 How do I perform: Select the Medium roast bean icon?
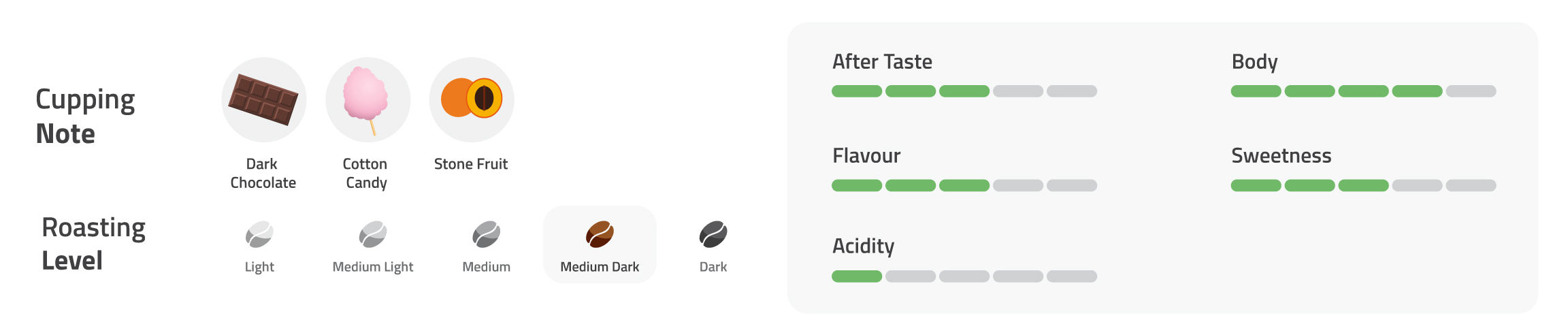pyautogui.click(x=486, y=235)
